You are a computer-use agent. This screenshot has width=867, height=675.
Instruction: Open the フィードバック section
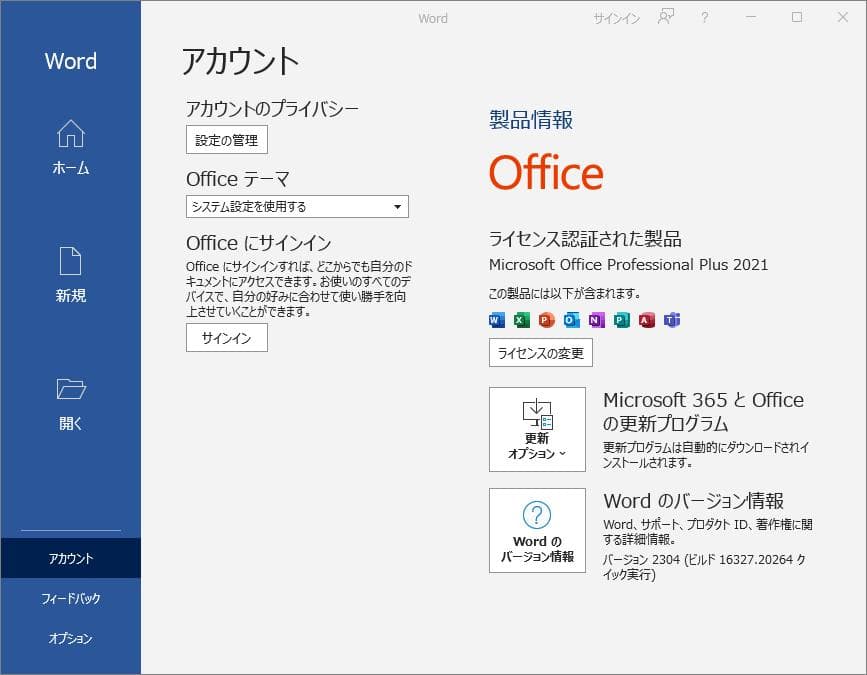[70, 599]
